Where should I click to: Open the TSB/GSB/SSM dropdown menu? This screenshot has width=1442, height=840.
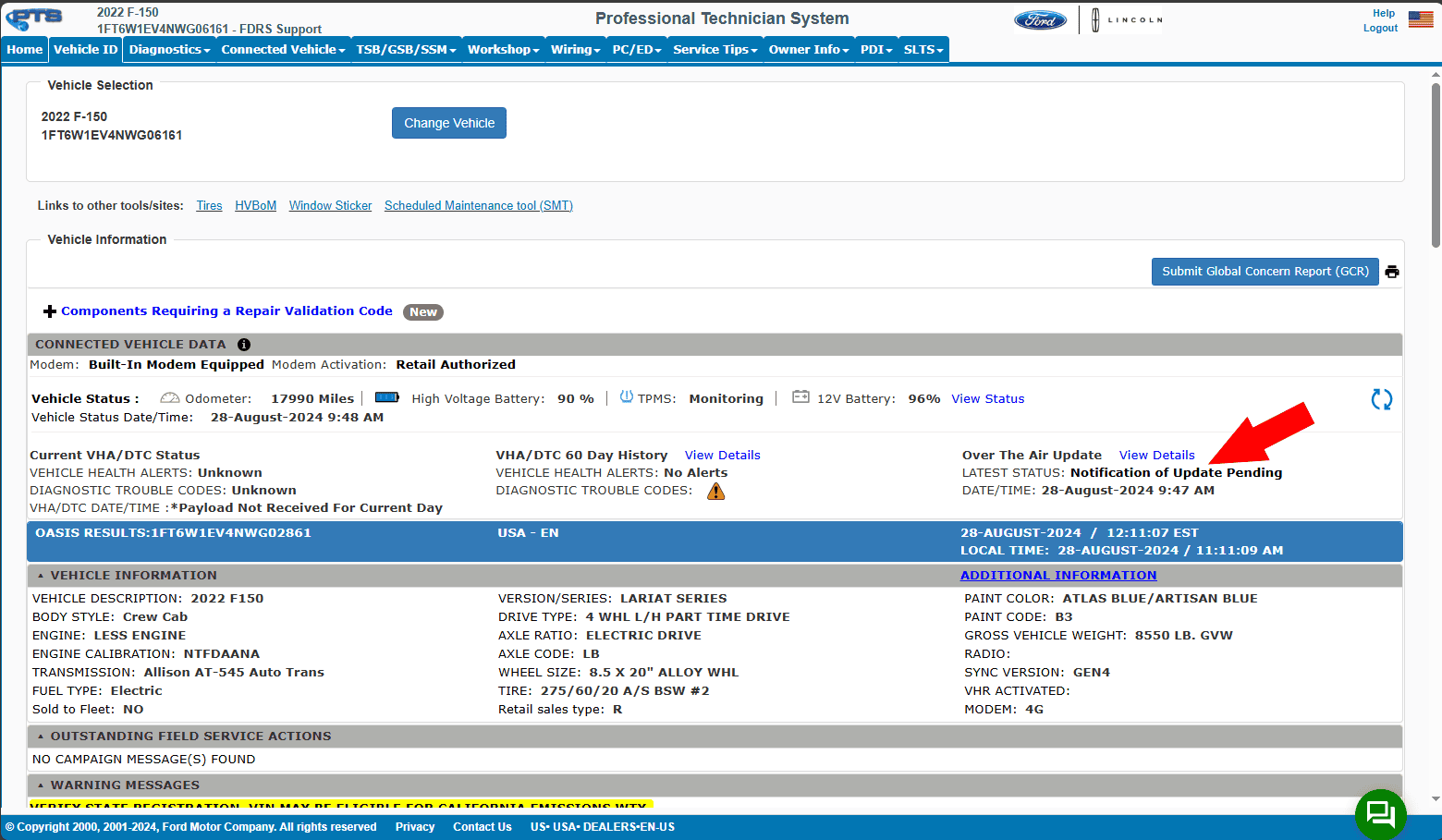coord(407,50)
